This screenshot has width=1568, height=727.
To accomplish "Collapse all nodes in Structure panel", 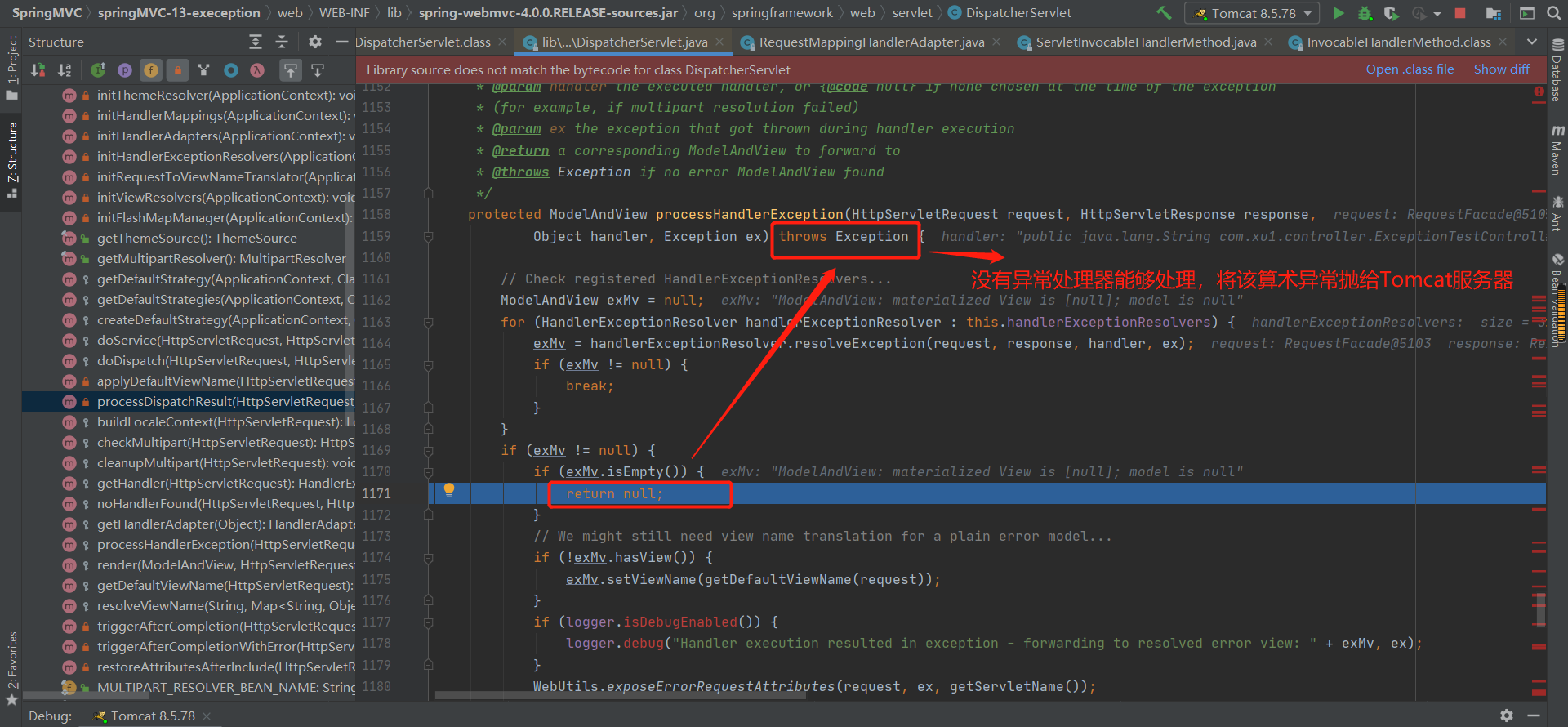I will coord(282,42).
